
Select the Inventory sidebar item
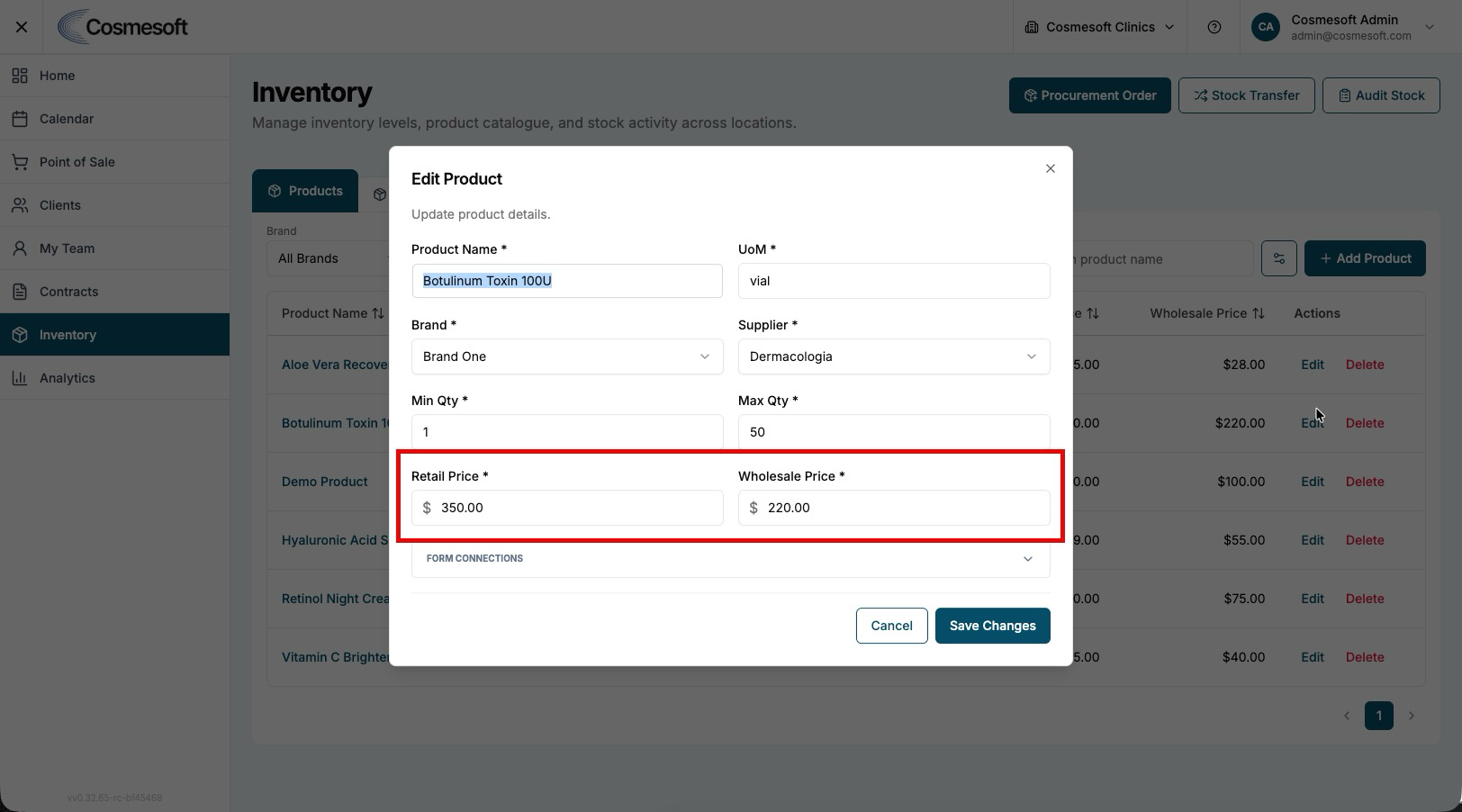[x=114, y=335]
